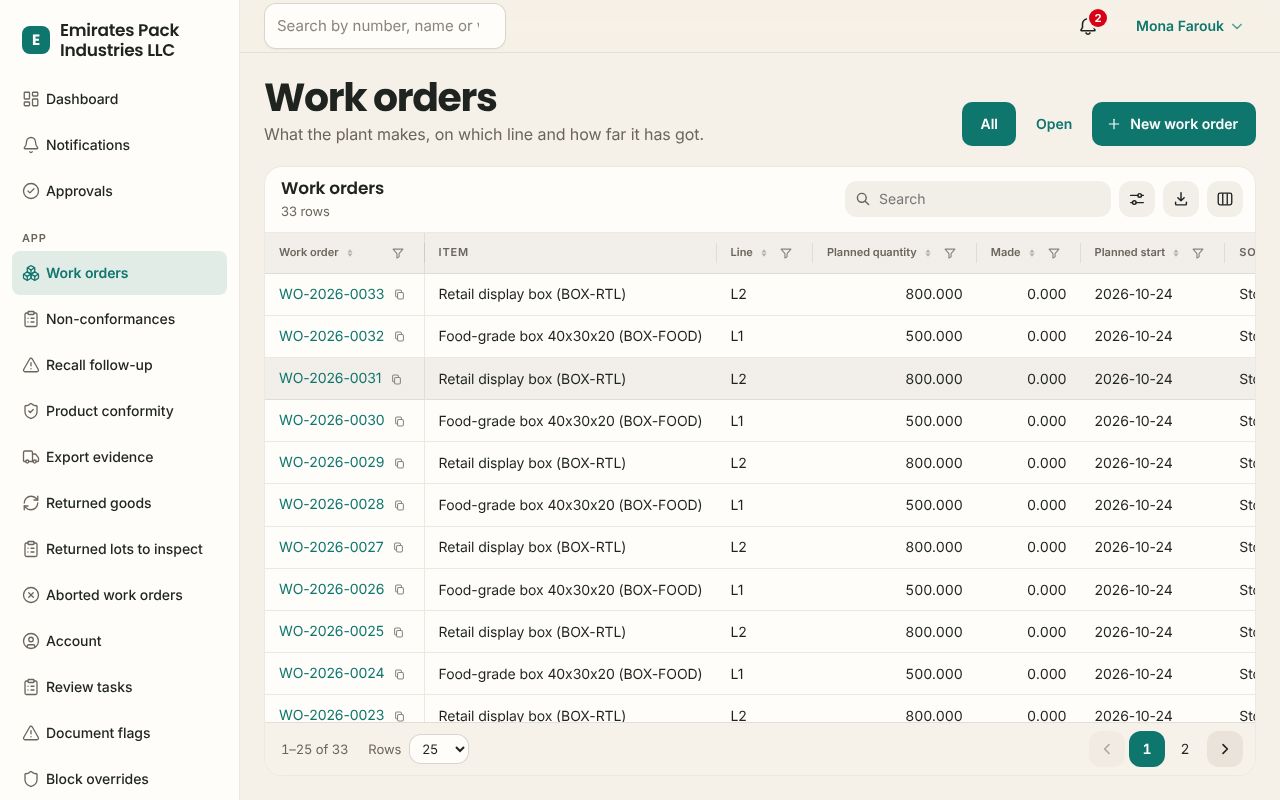1280x800 pixels.
Task: Open Returned lots to inspect
Action: (120, 549)
